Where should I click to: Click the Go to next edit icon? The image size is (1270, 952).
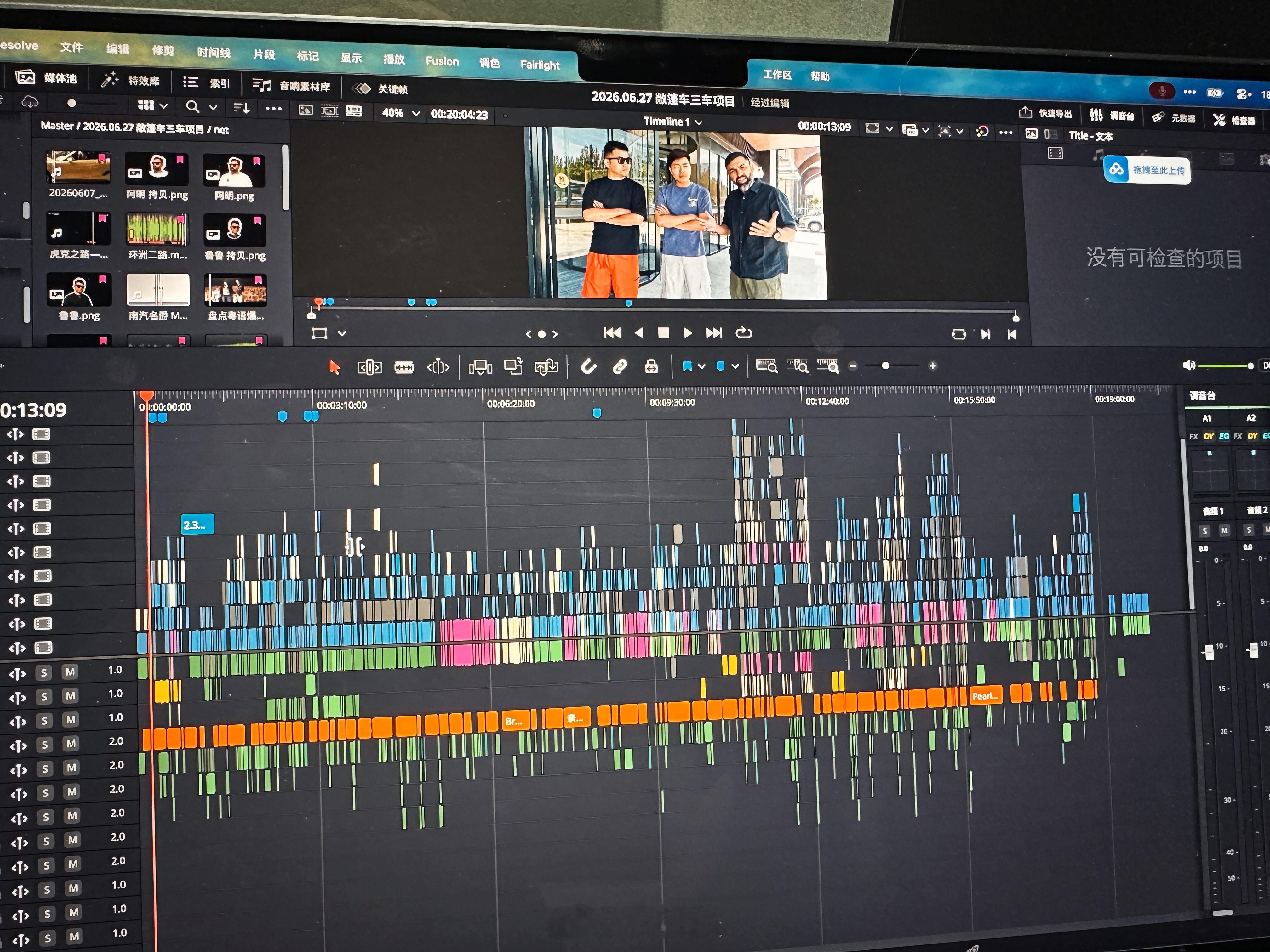[x=985, y=334]
